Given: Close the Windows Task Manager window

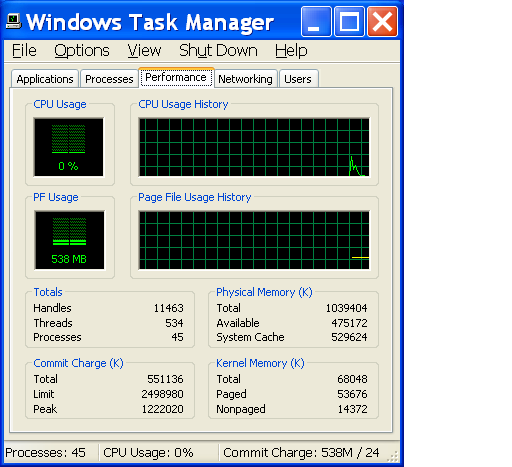Looking at the screenshot, I should click(382, 22).
